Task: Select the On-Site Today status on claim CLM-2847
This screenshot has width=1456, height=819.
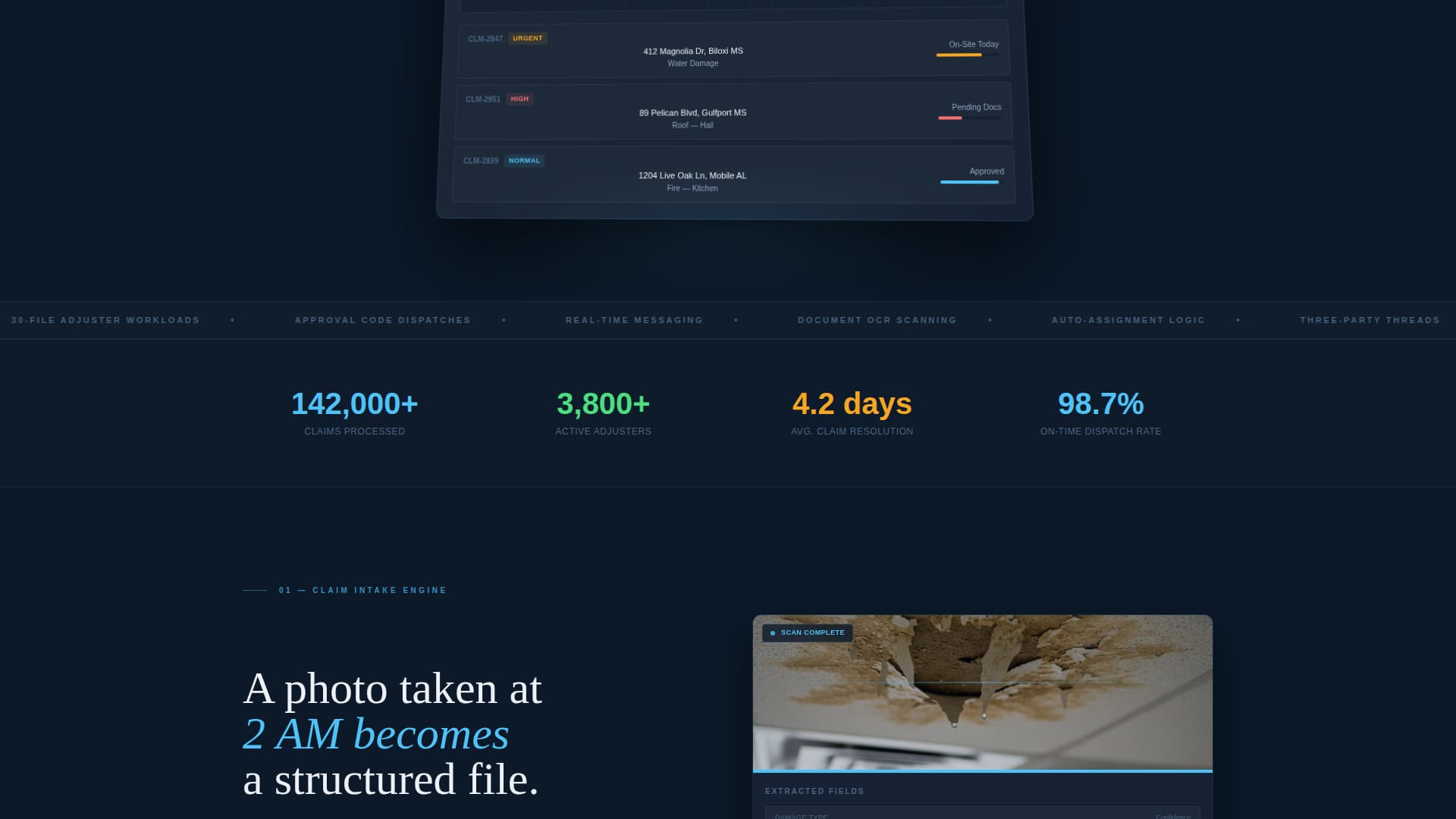Action: point(972,44)
